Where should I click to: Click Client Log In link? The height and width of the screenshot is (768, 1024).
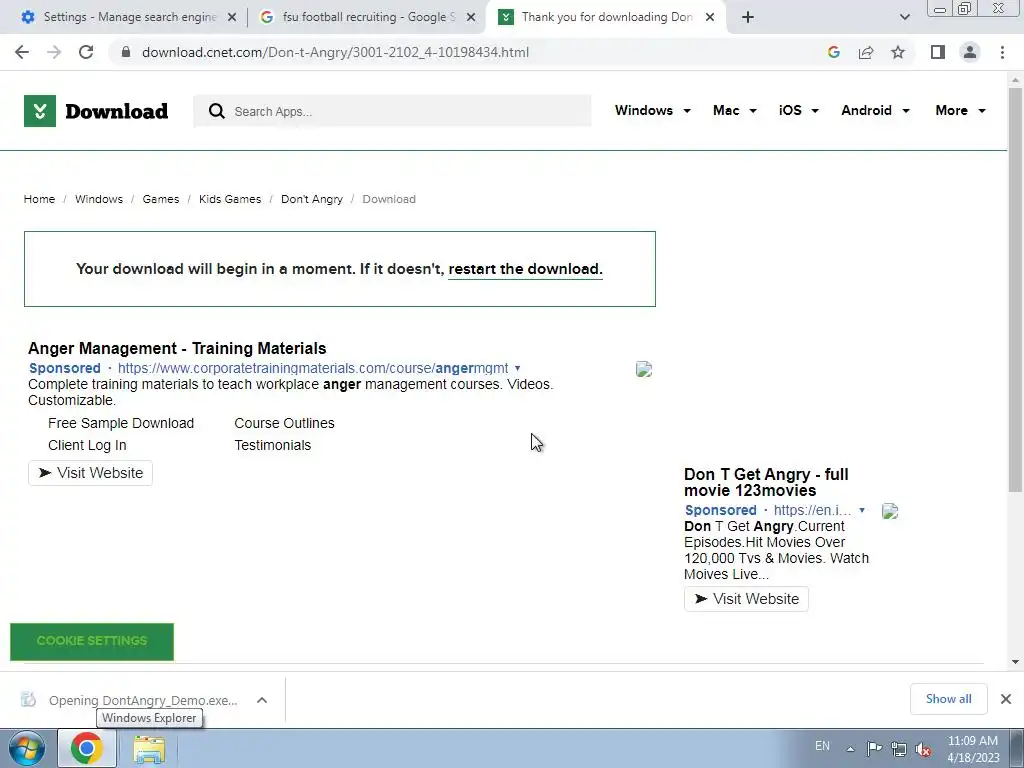coord(87,445)
